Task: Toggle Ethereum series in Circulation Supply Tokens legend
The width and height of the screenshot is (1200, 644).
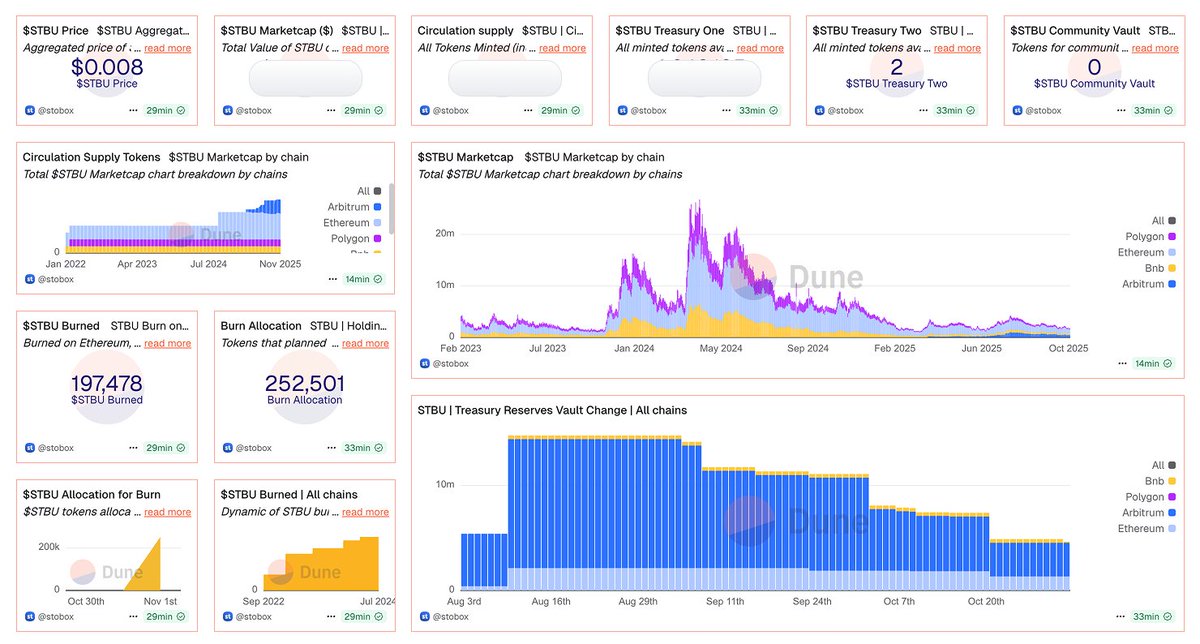Action: 353,223
